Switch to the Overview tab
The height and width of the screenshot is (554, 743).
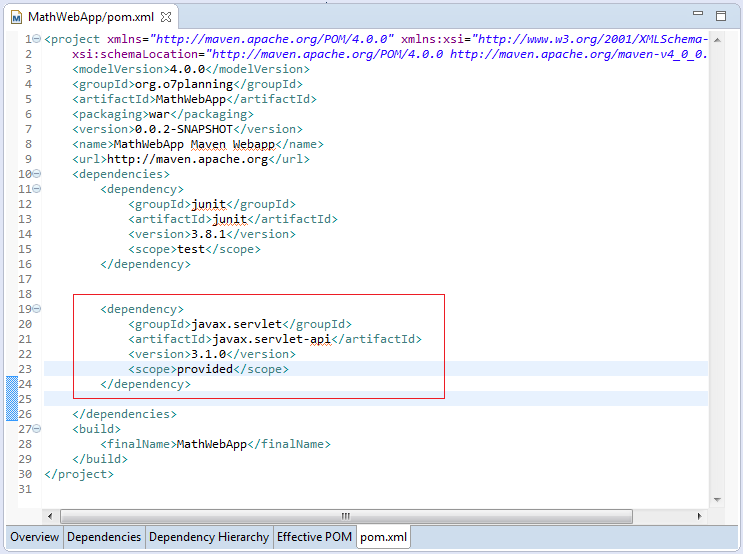[x=35, y=537]
